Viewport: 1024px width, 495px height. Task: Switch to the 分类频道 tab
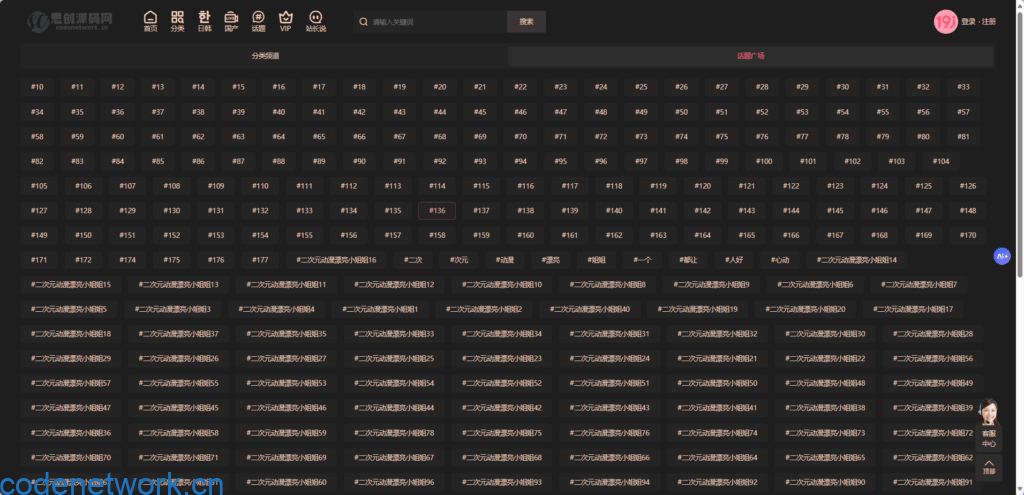(264, 56)
